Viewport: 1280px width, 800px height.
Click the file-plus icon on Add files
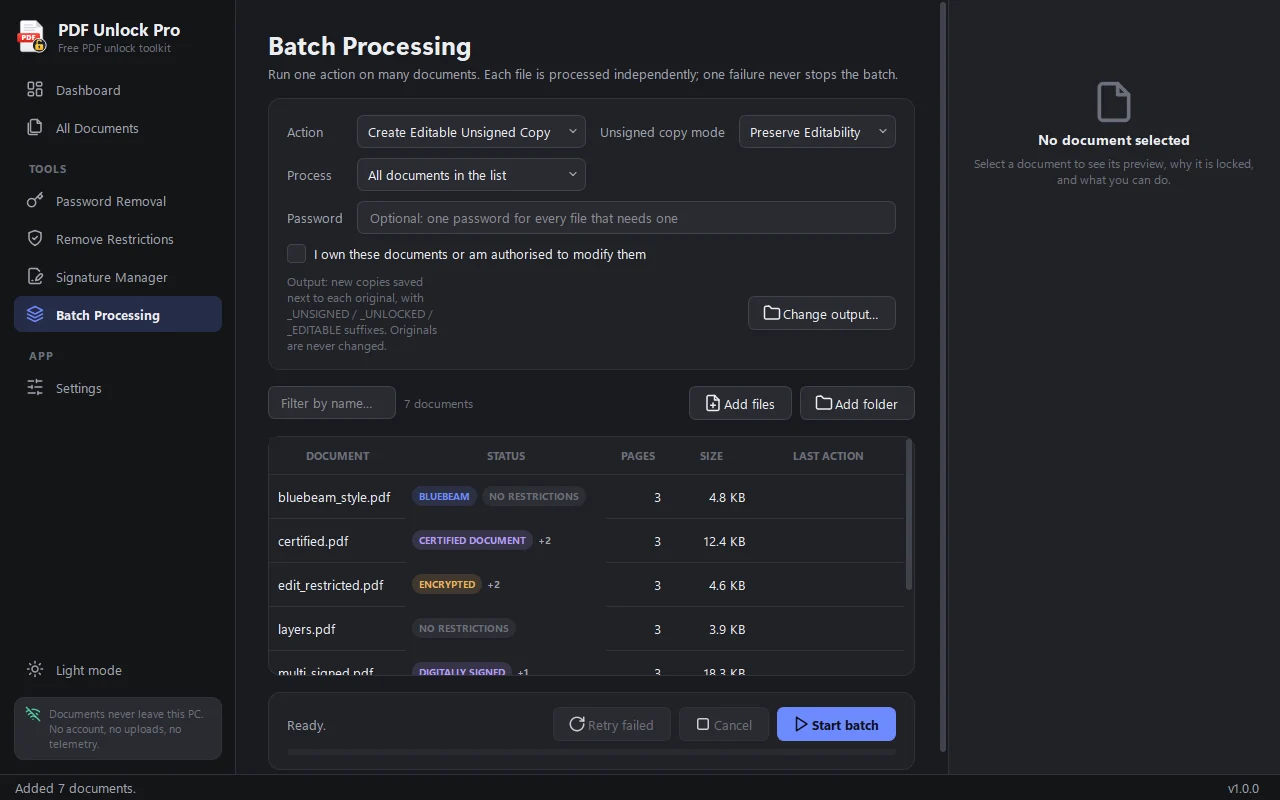coord(713,403)
